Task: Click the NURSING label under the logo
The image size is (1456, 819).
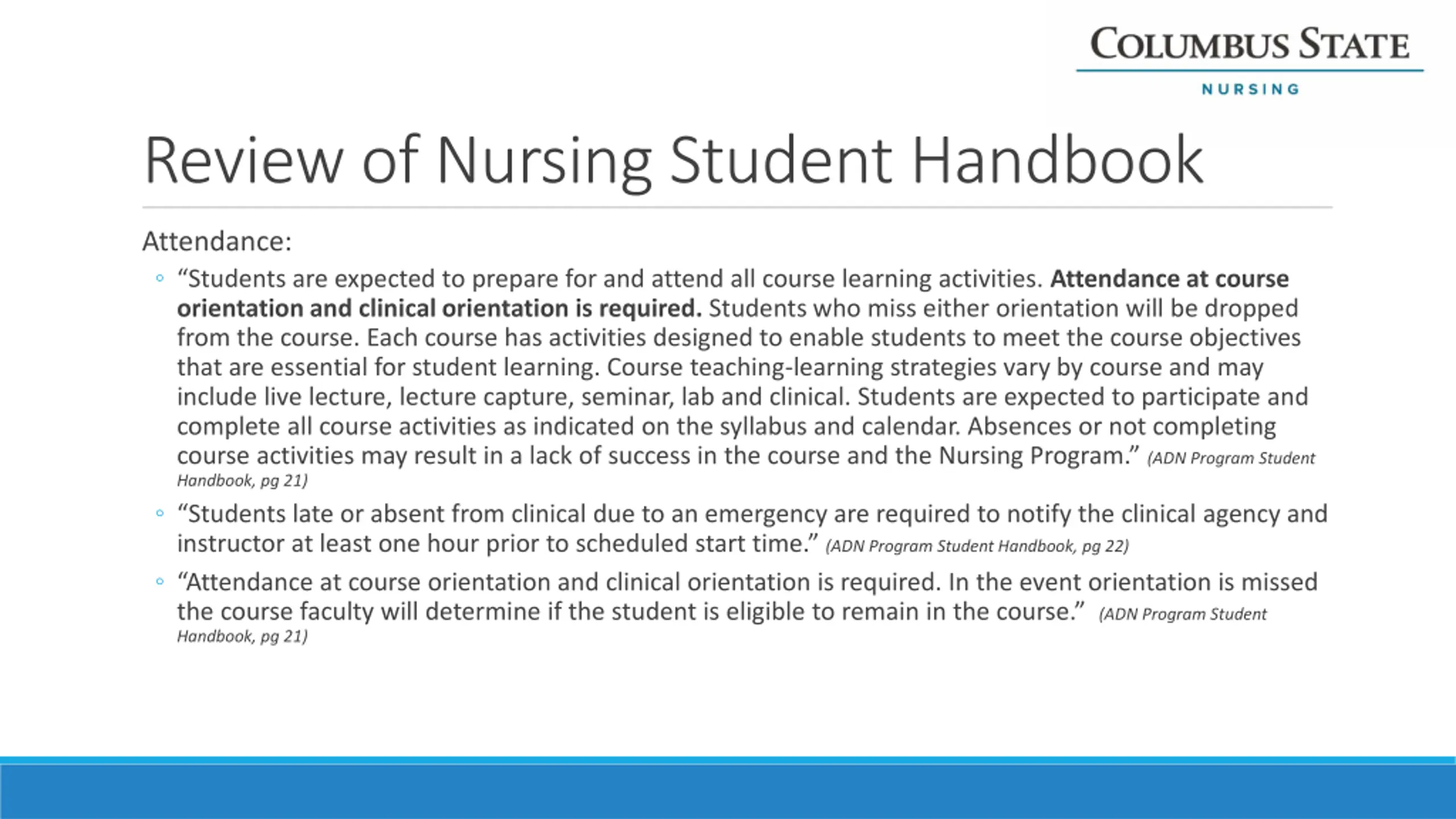Action: (x=1251, y=89)
